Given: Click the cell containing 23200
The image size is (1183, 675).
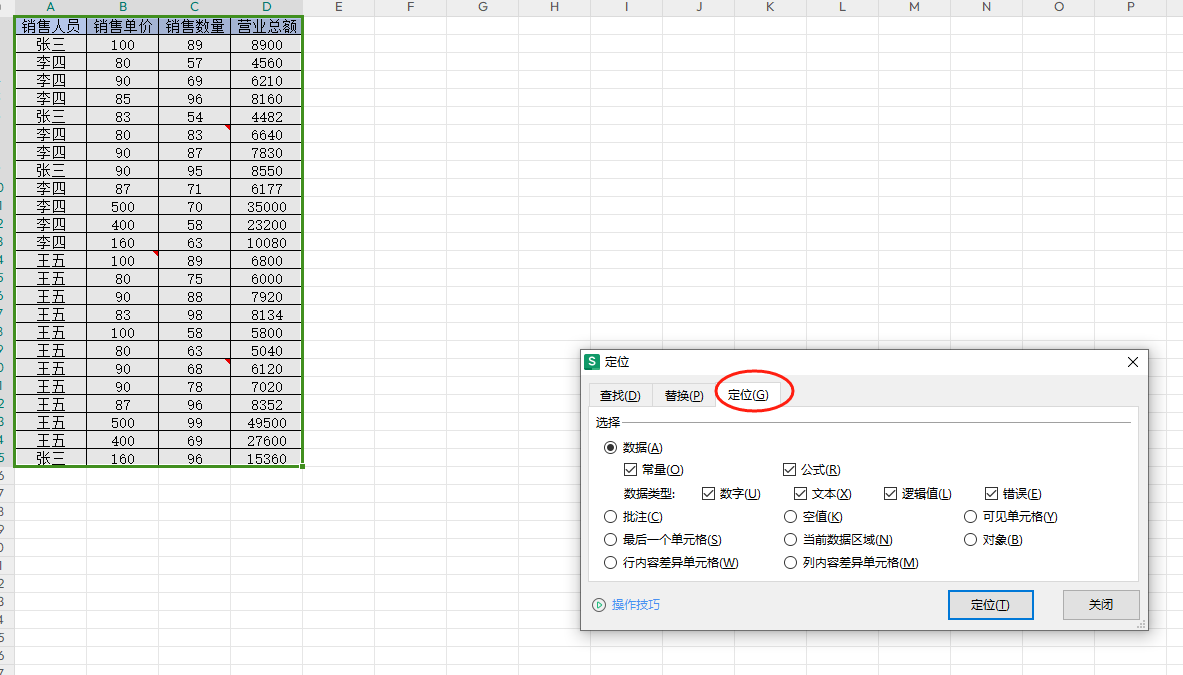Looking at the screenshot, I should tap(266, 225).
